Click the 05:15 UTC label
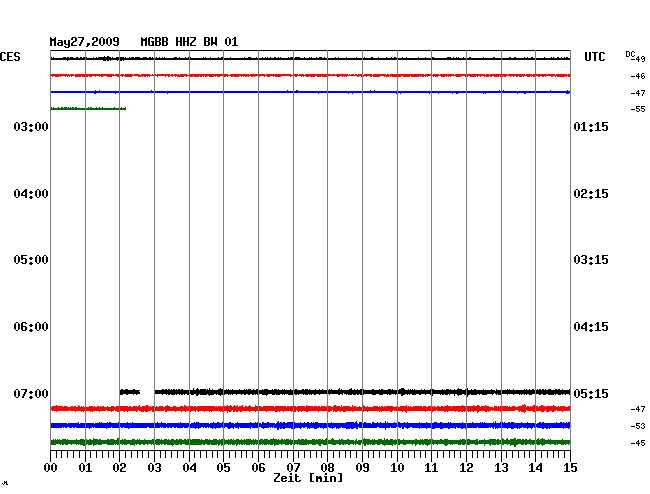 click(591, 393)
